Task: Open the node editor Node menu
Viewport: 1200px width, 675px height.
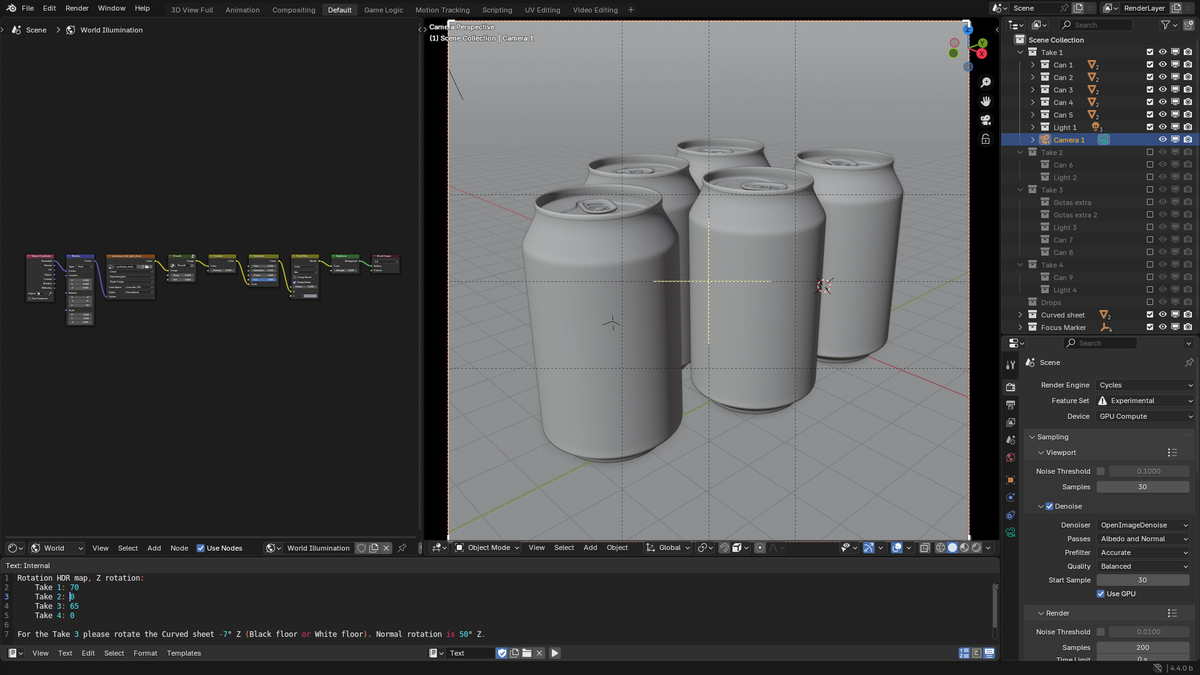Action: [x=179, y=548]
